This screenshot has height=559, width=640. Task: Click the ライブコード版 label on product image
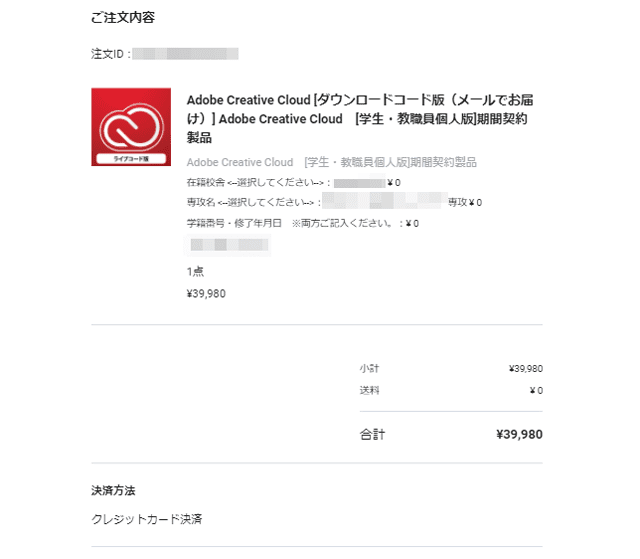(x=131, y=158)
